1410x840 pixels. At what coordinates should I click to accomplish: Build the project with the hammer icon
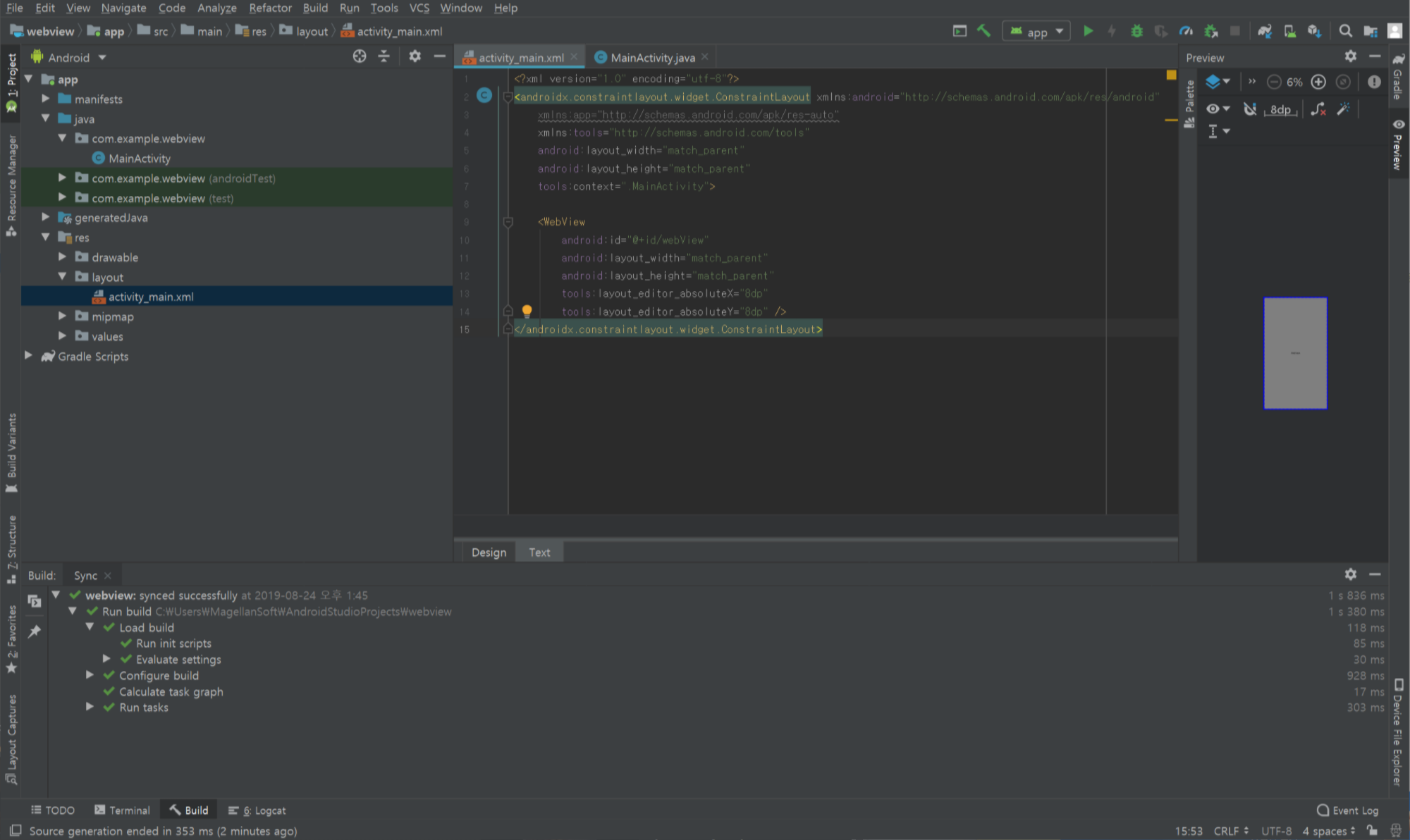pos(983,31)
